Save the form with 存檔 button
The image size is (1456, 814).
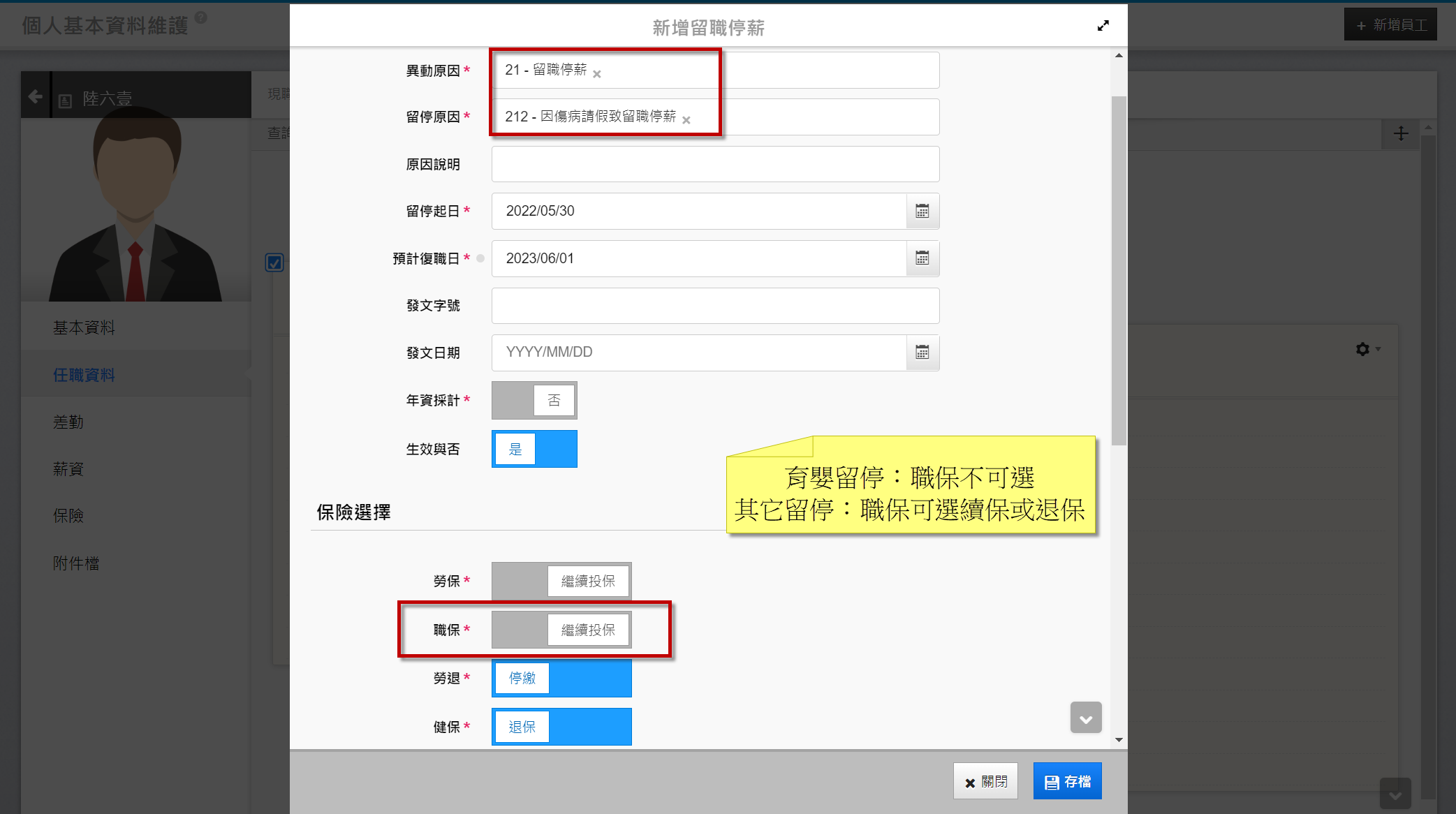click(1067, 781)
